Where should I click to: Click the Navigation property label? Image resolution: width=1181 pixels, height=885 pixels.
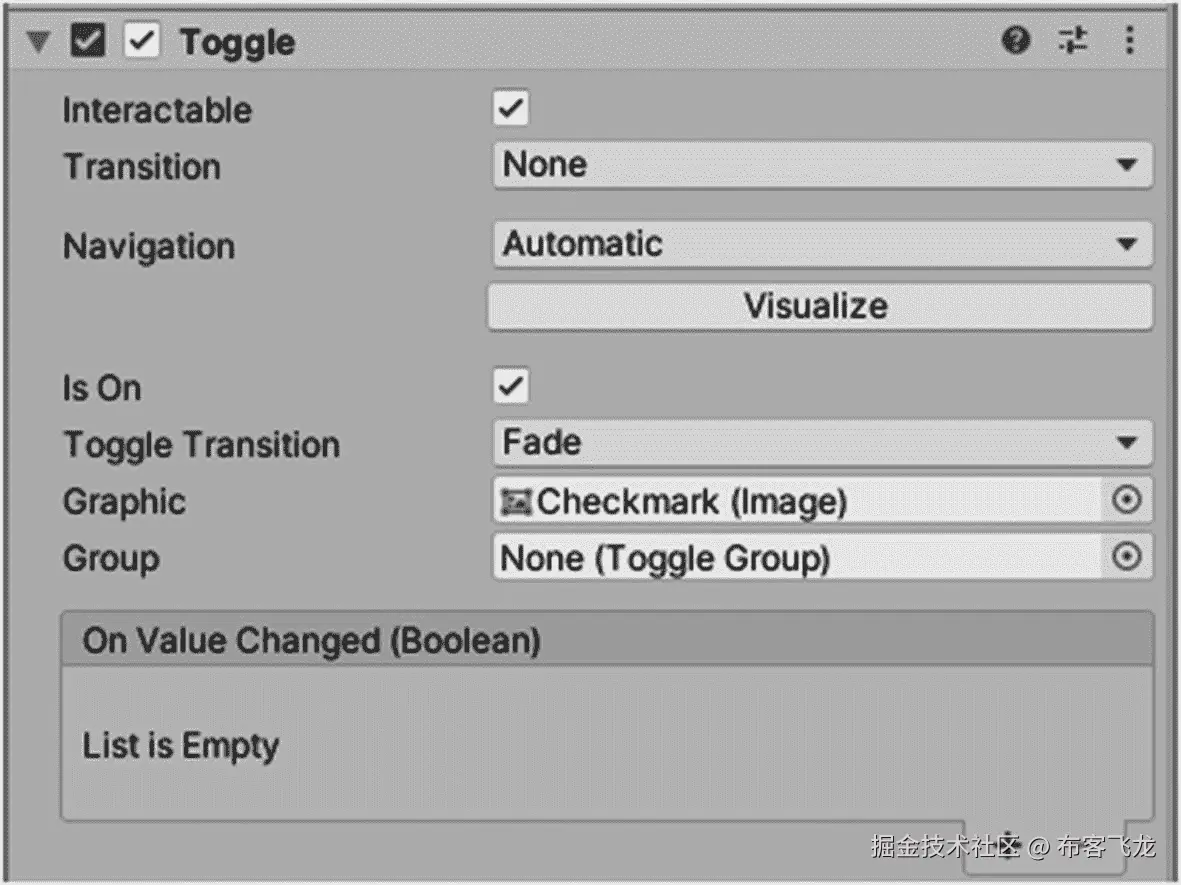click(149, 246)
